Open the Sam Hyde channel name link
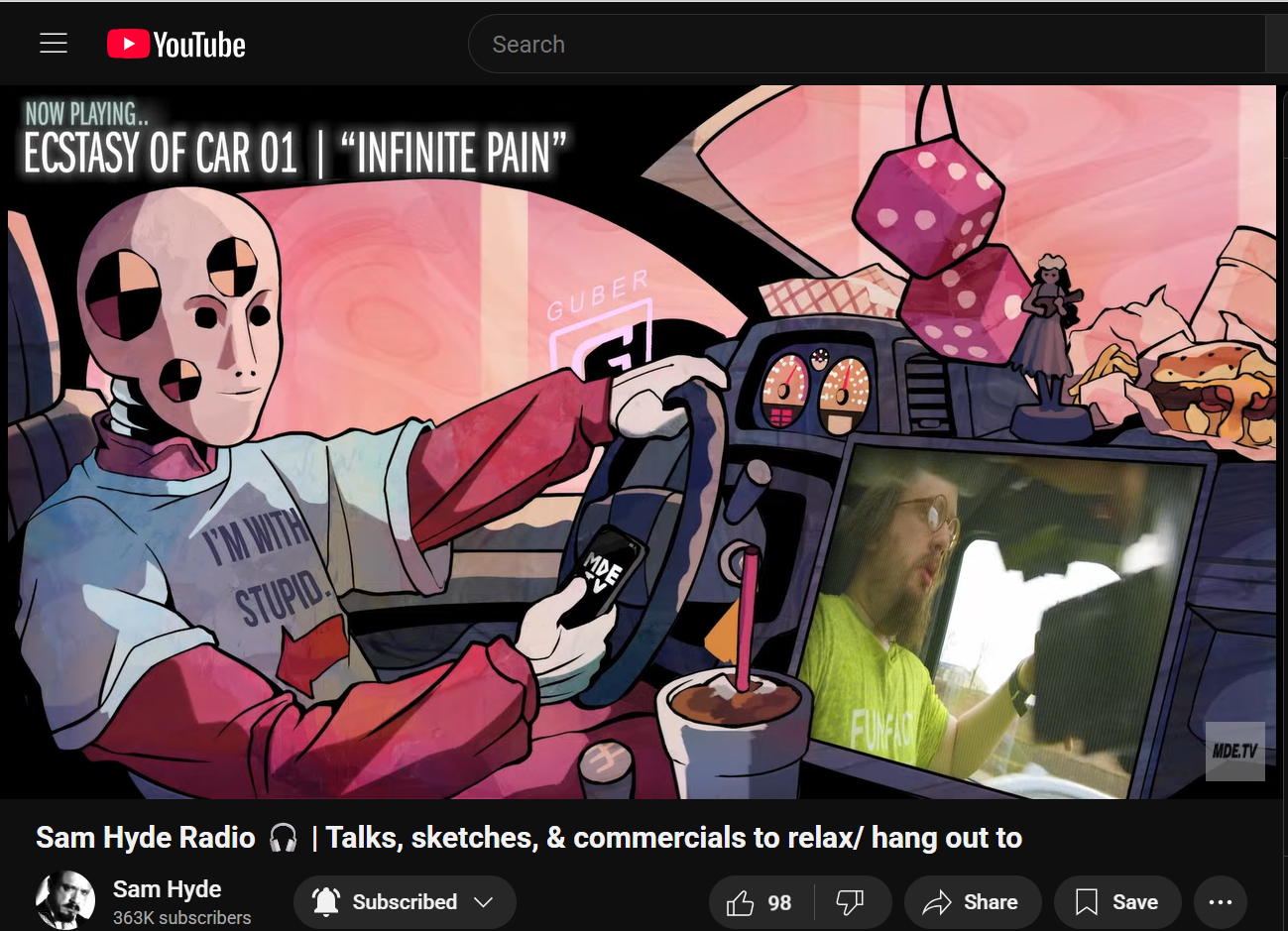This screenshot has height=931, width=1288. tap(167, 888)
